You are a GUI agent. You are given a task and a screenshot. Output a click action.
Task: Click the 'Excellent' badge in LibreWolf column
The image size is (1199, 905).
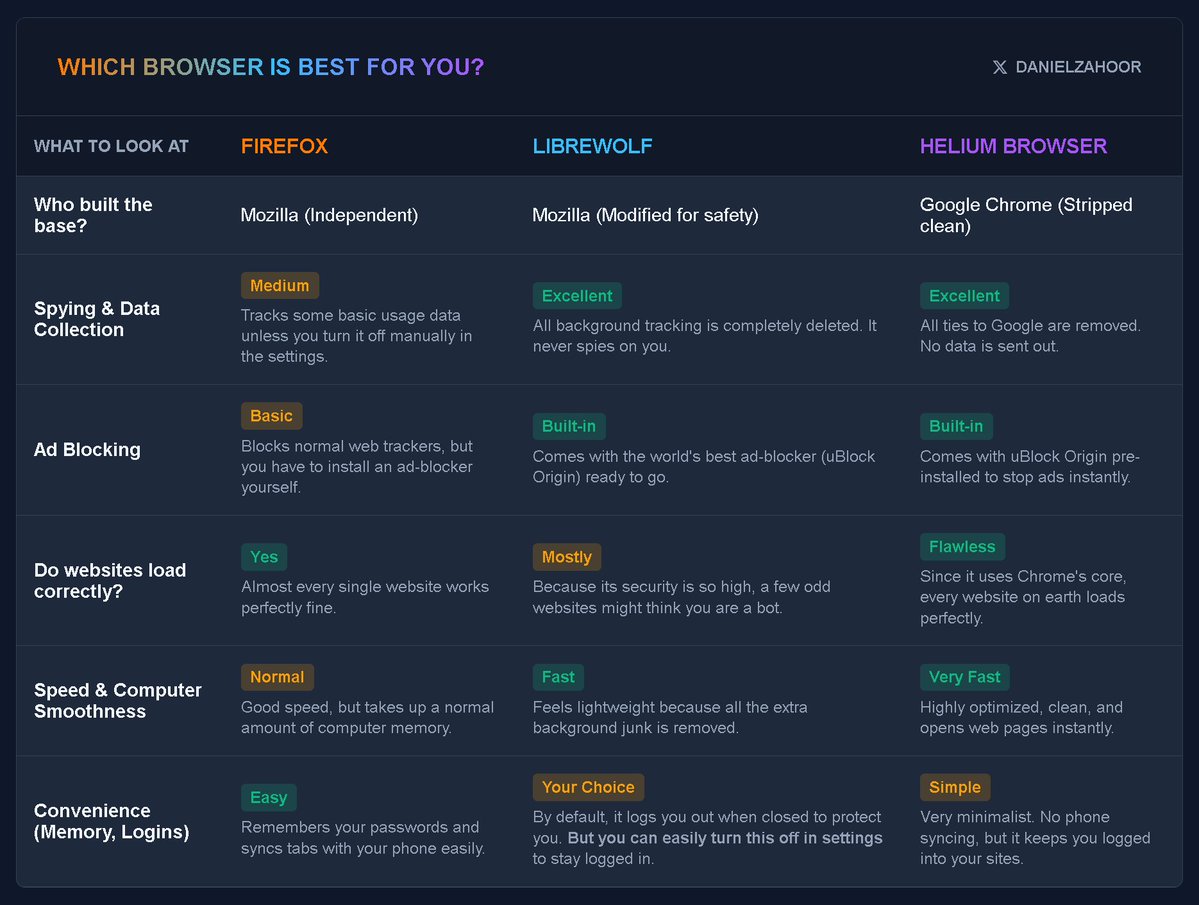coord(577,296)
